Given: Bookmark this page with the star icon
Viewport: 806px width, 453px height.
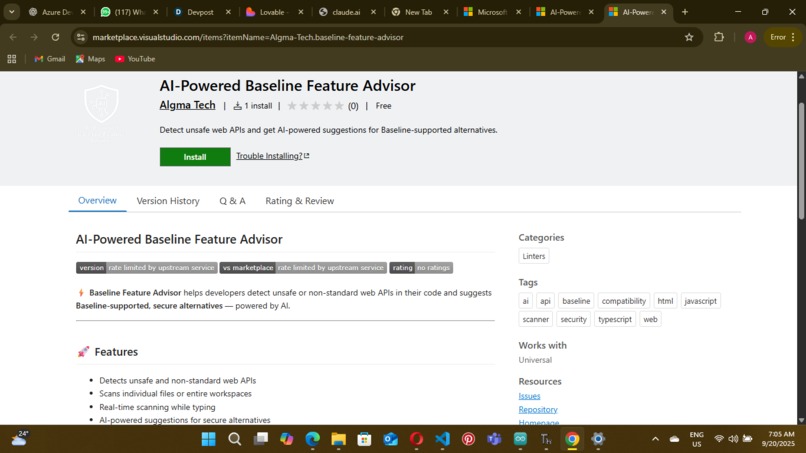Looking at the screenshot, I should (x=689, y=37).
